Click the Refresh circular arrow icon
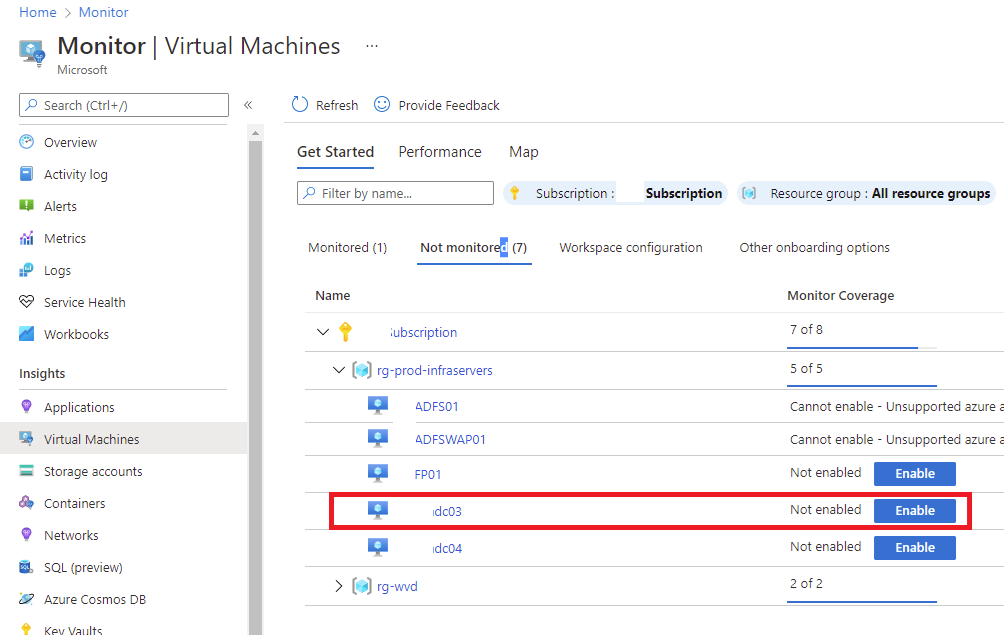The height and width of the screenshot is (635, 1004). pyautogui.click(x=300, y=104)
